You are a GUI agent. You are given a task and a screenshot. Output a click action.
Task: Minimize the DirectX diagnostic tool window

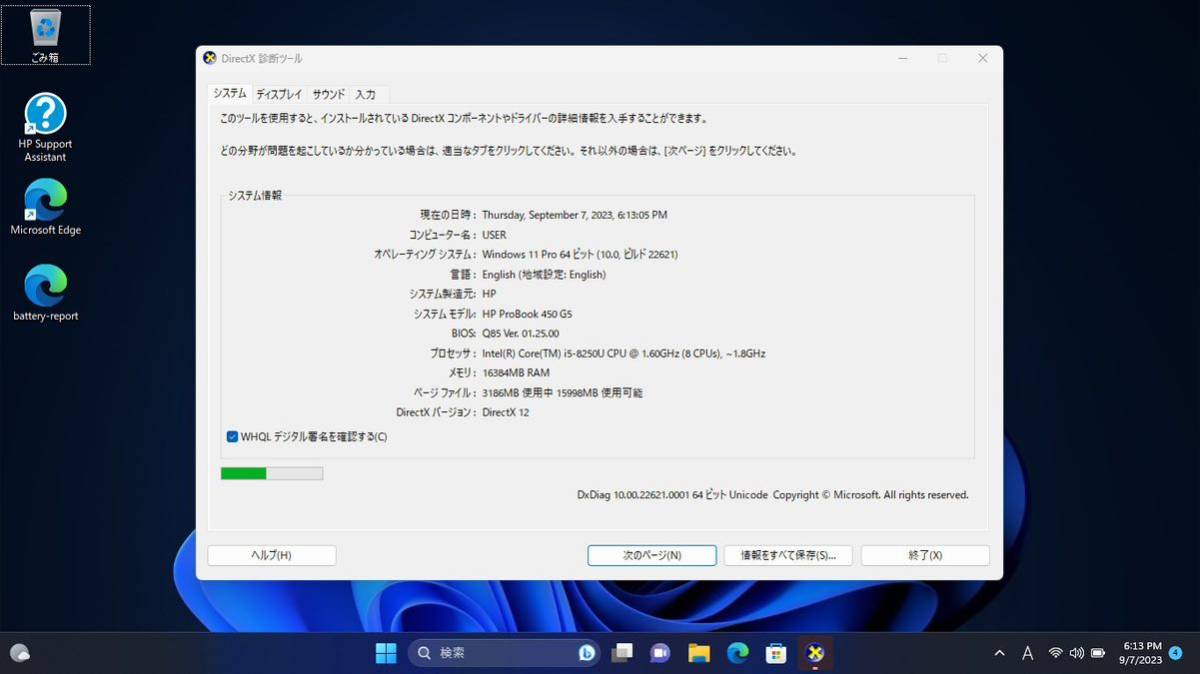click(x=903, y=58)
